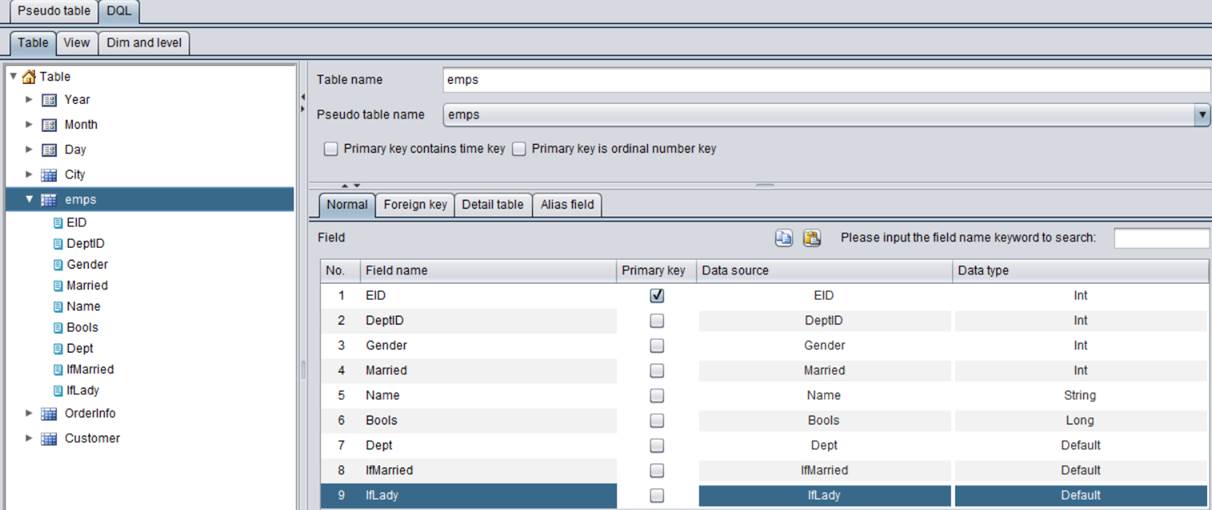
Task: Expand the Month tree node
Action: coord(30,125)
